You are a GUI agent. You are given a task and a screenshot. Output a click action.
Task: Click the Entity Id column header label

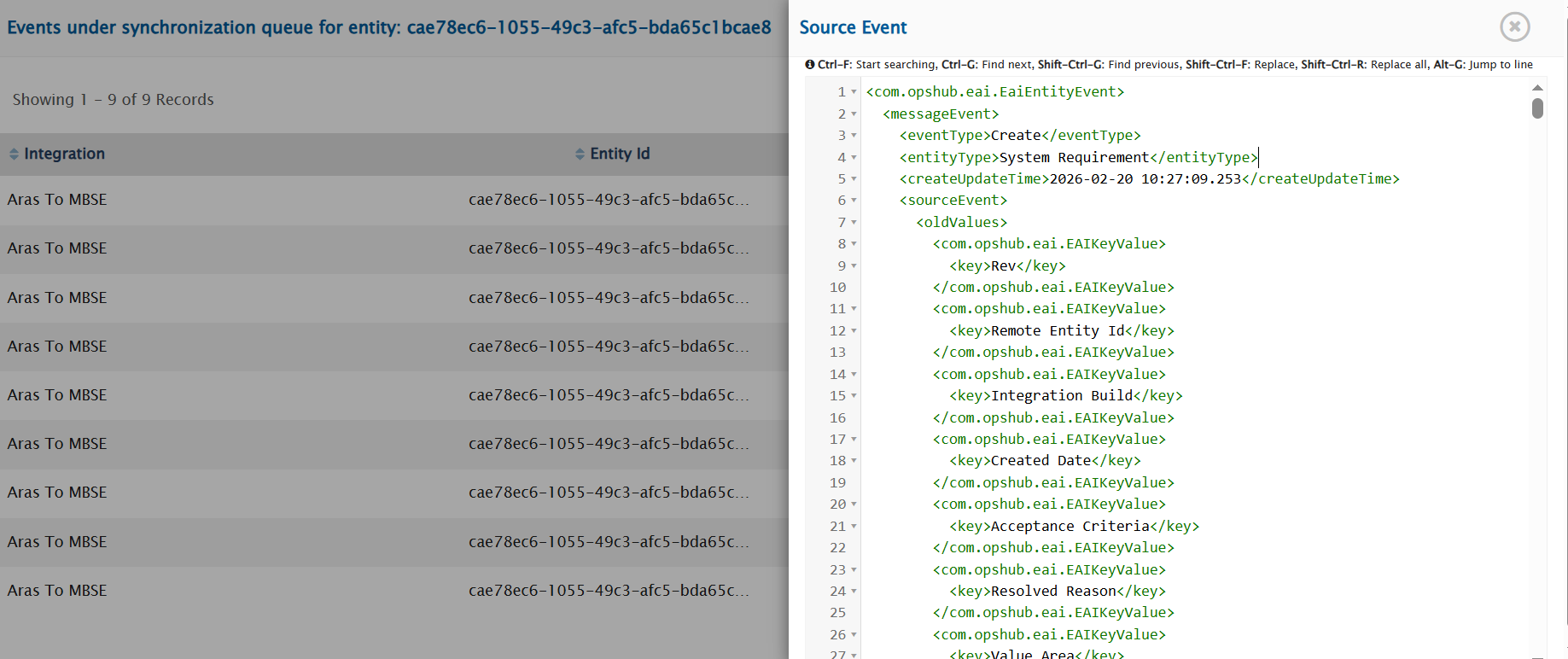pyautogui.click(x=620, y=154)
